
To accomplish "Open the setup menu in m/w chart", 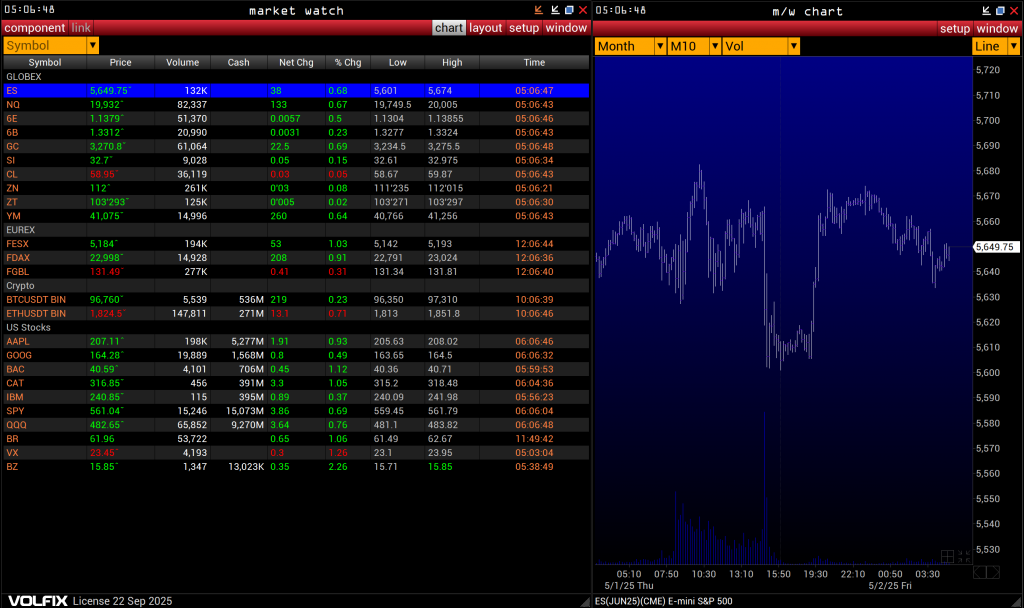I will click(955, 28).
